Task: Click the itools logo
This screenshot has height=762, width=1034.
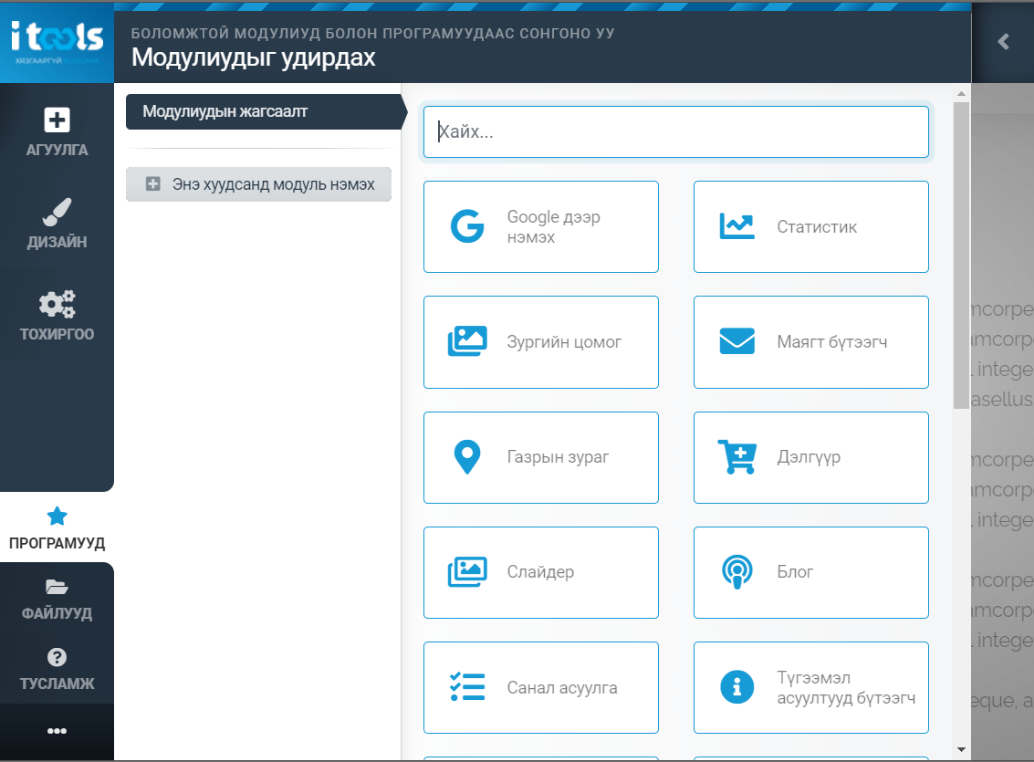Action: [x=57, y=42]
